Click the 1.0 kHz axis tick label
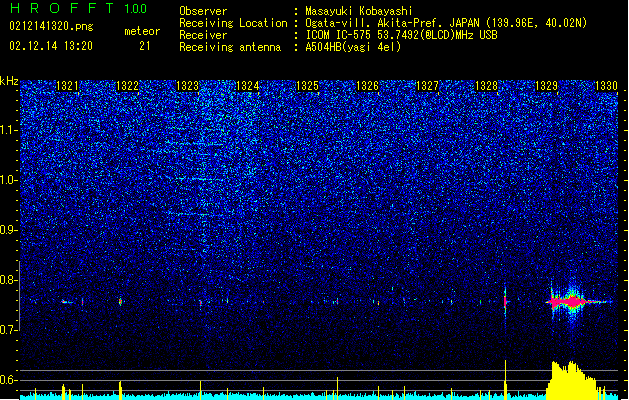629x400 pixels. pos(8,180)
